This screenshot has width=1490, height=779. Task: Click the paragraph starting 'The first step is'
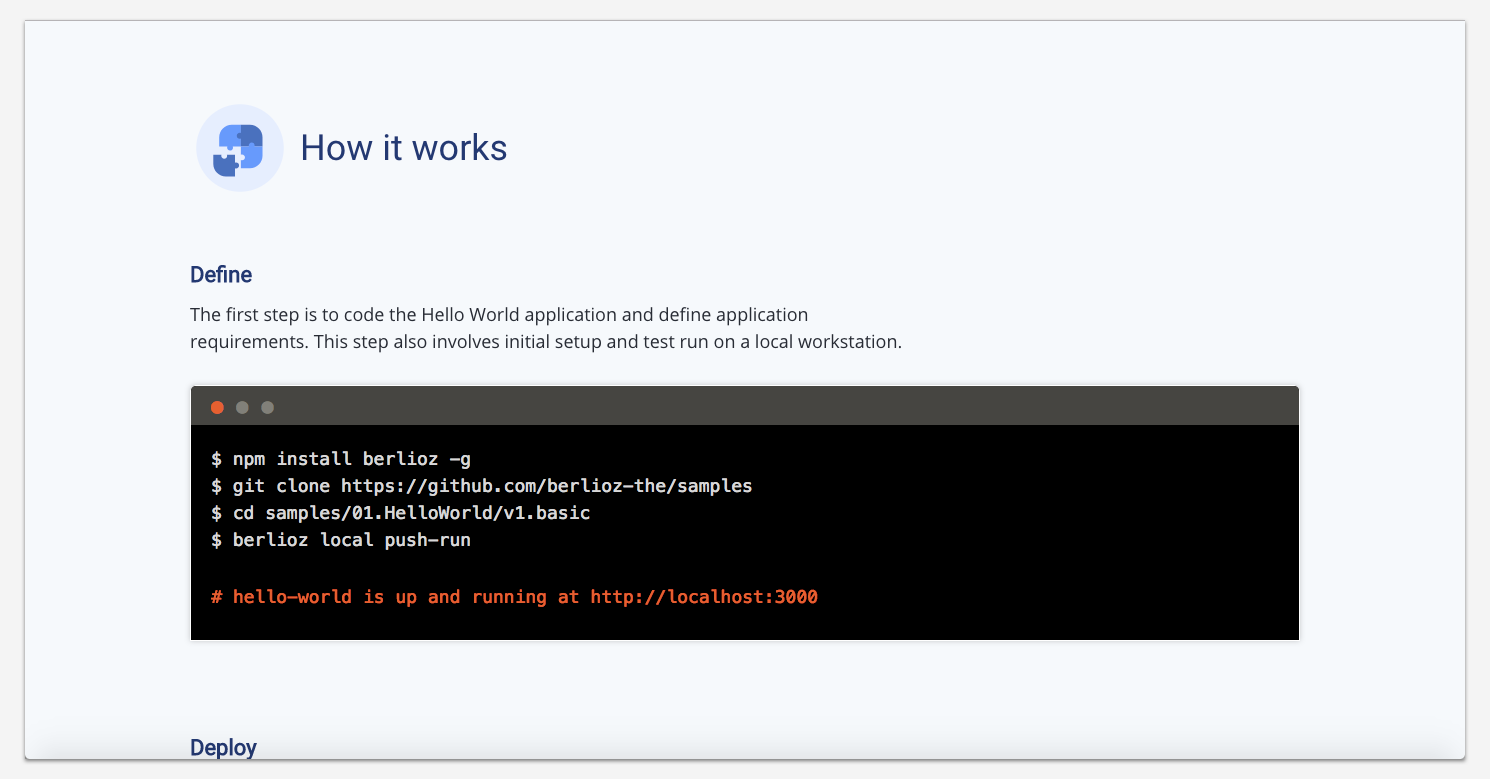[x=546, y=328]
